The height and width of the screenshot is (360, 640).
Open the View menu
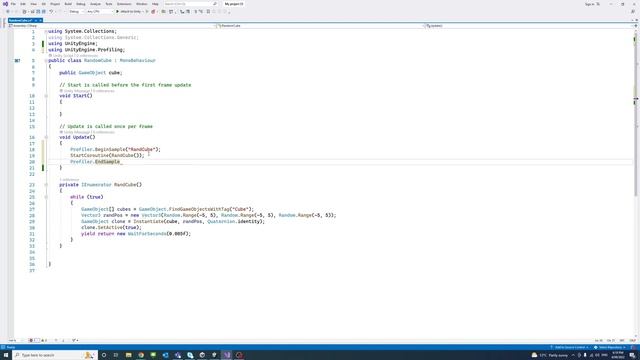pos(33,4)
